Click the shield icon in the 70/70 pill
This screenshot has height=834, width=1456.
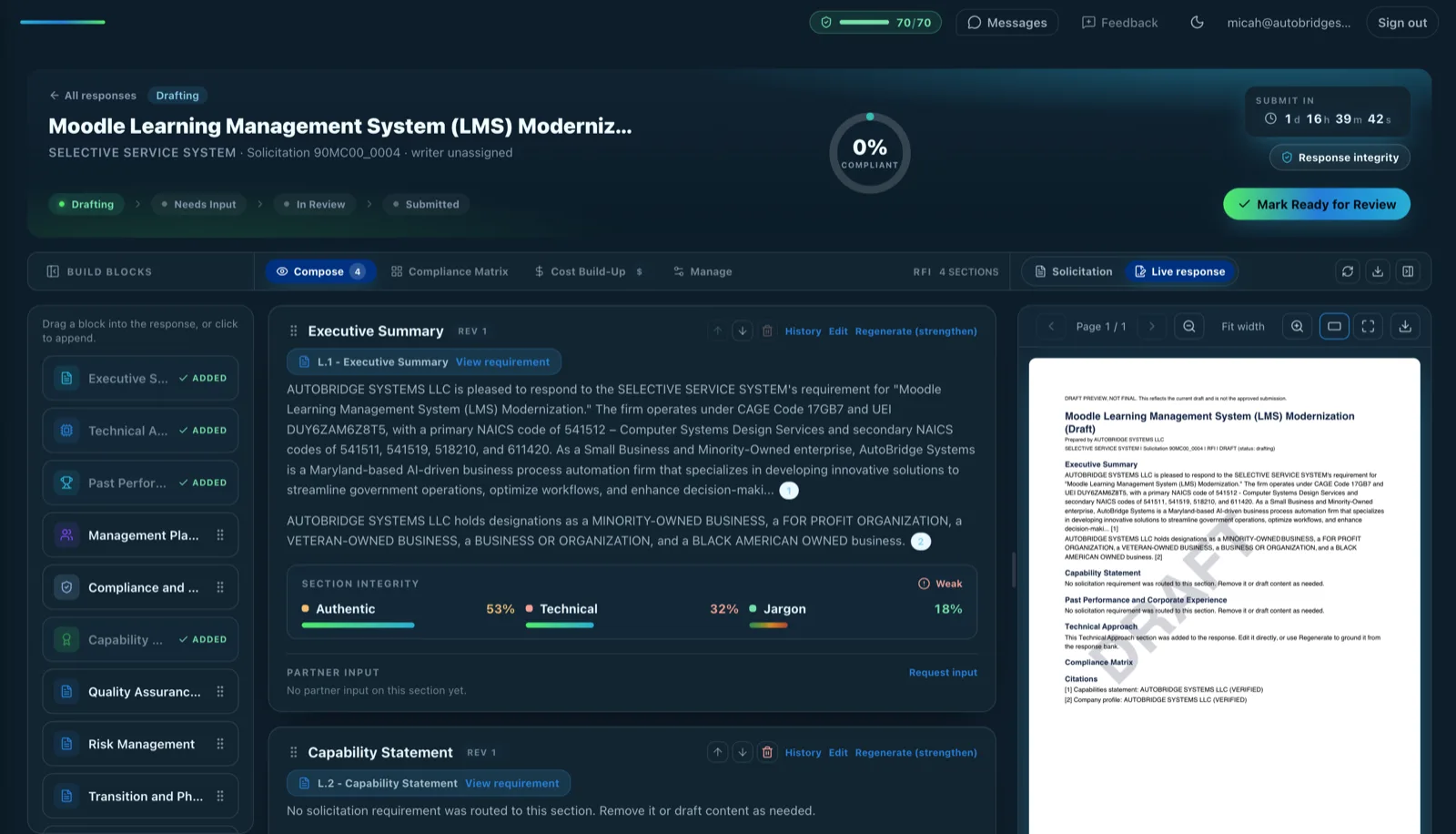[x=826, y=23]
